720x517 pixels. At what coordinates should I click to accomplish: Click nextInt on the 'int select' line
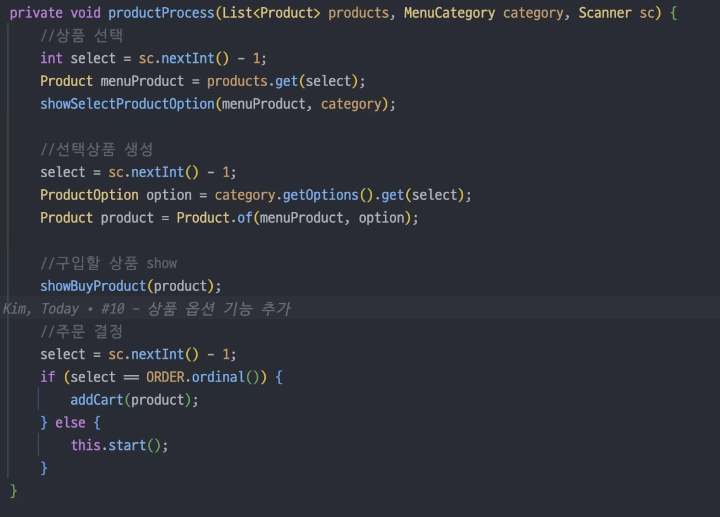coord(188,58)
